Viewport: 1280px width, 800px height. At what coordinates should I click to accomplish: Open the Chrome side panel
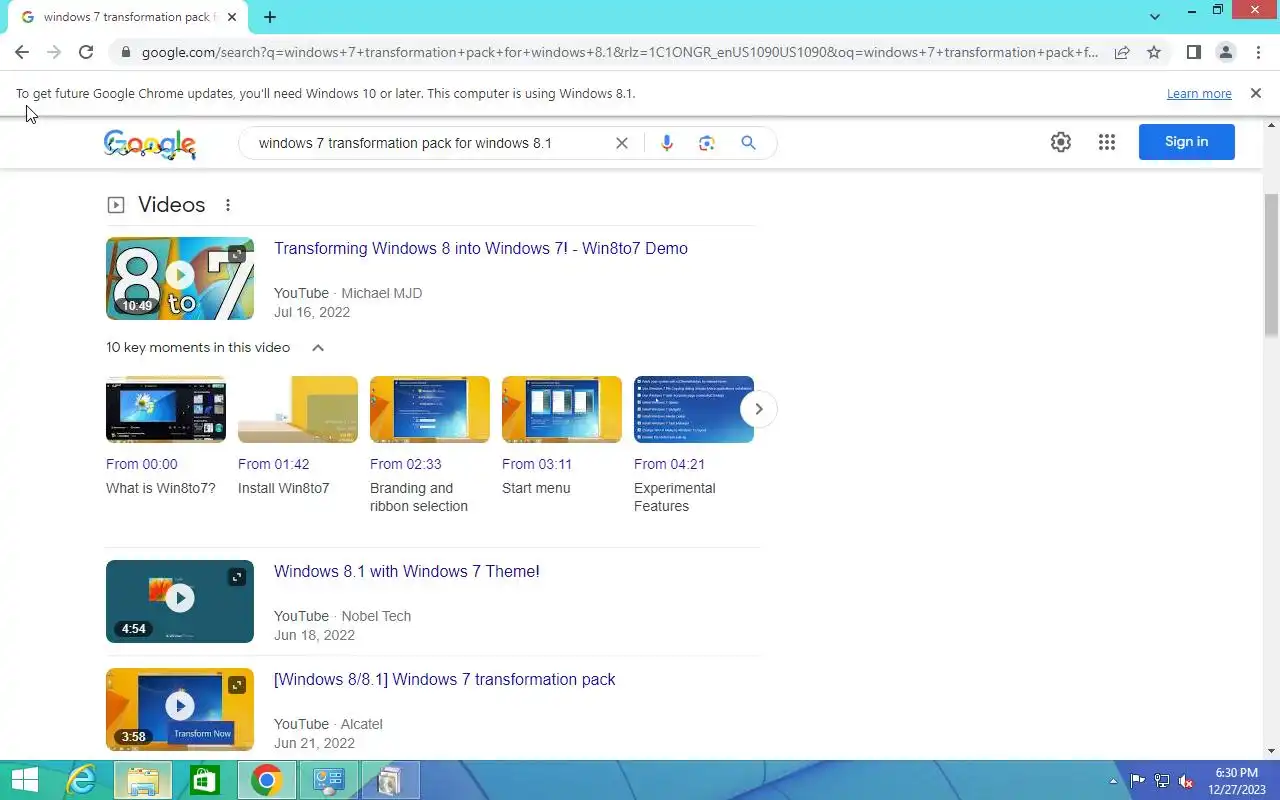1193,52
